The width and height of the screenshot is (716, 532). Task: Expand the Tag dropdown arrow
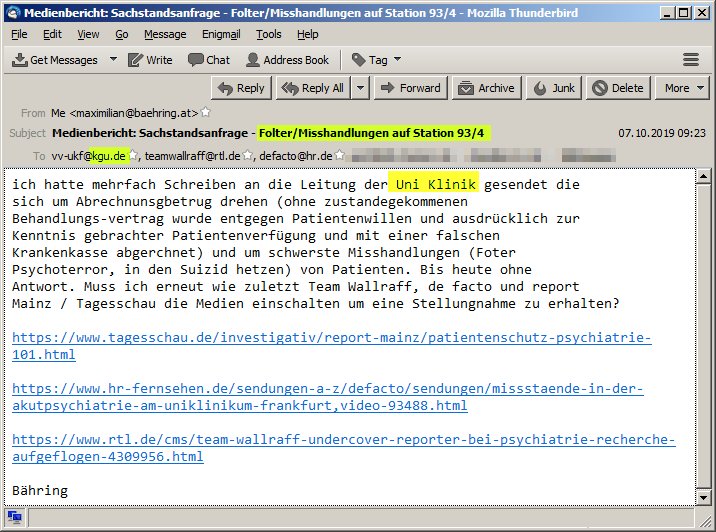[397, 59]
